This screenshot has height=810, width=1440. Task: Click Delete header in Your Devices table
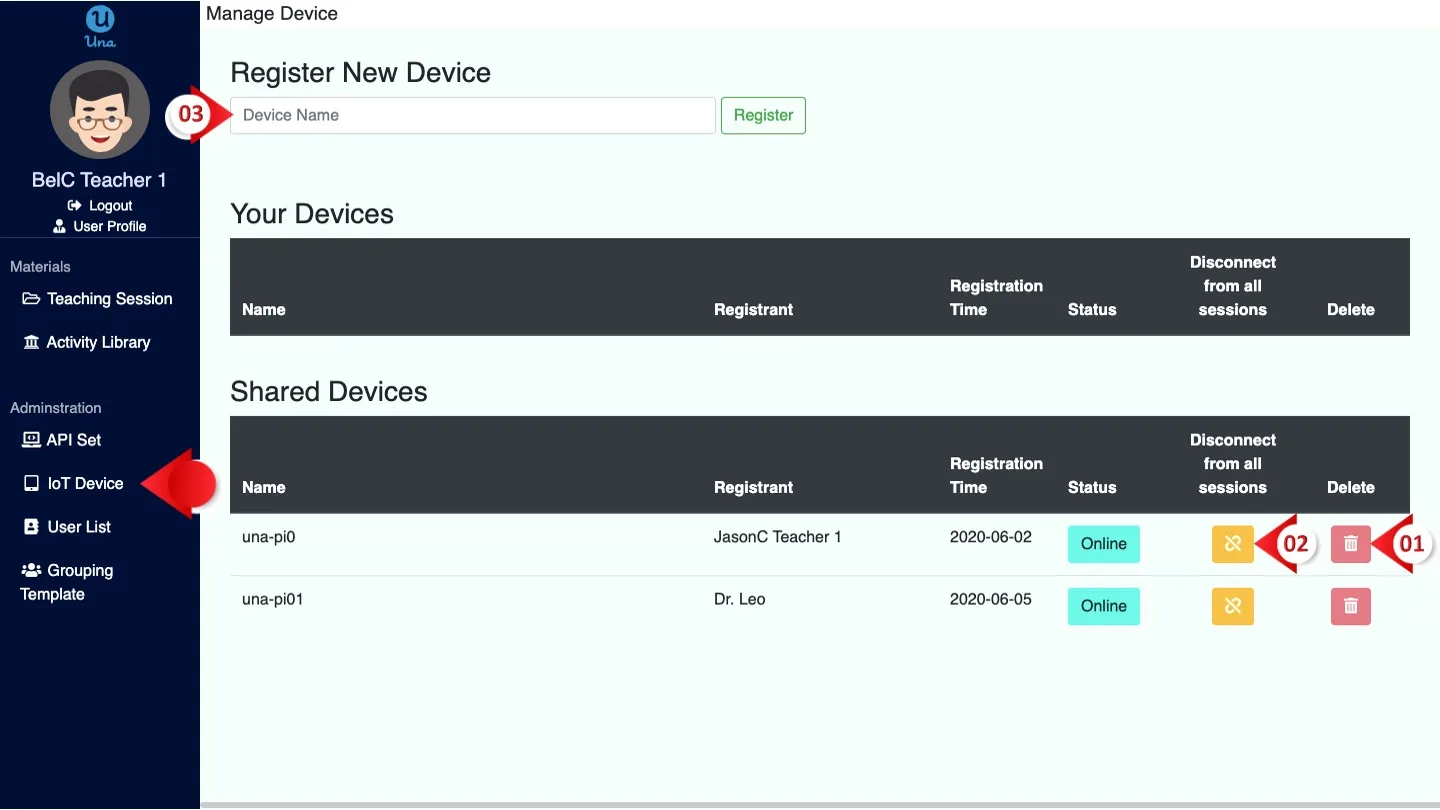[1350, 310]
